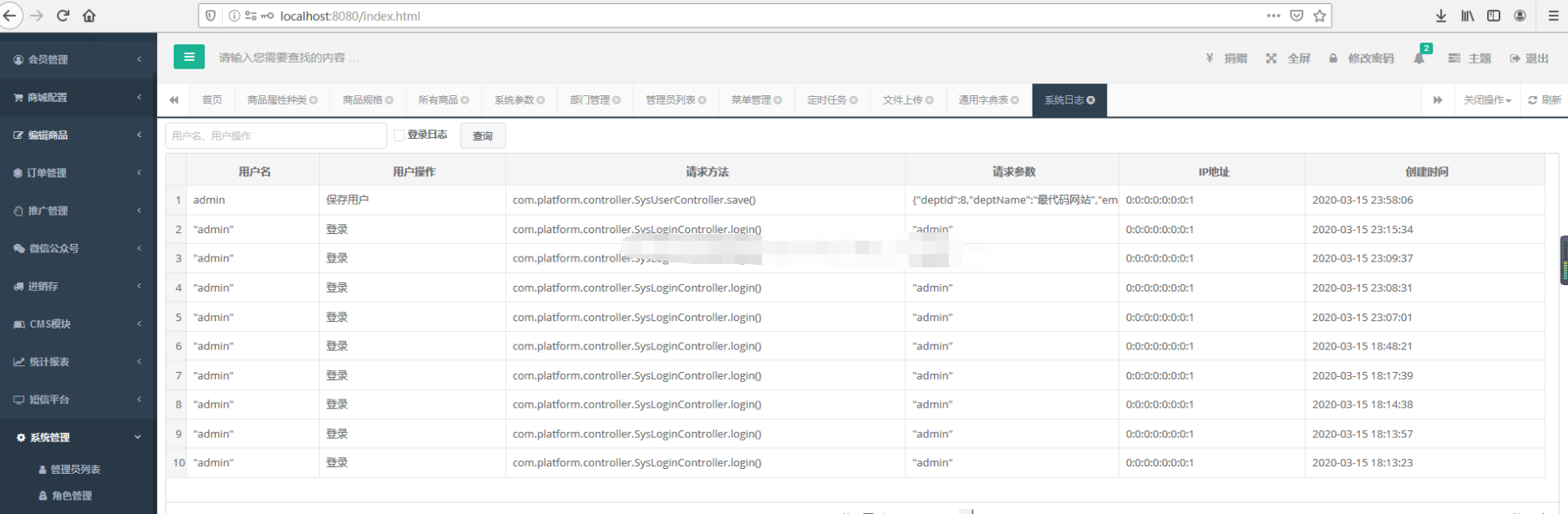Click the browser reload icon

coord(63,15)
